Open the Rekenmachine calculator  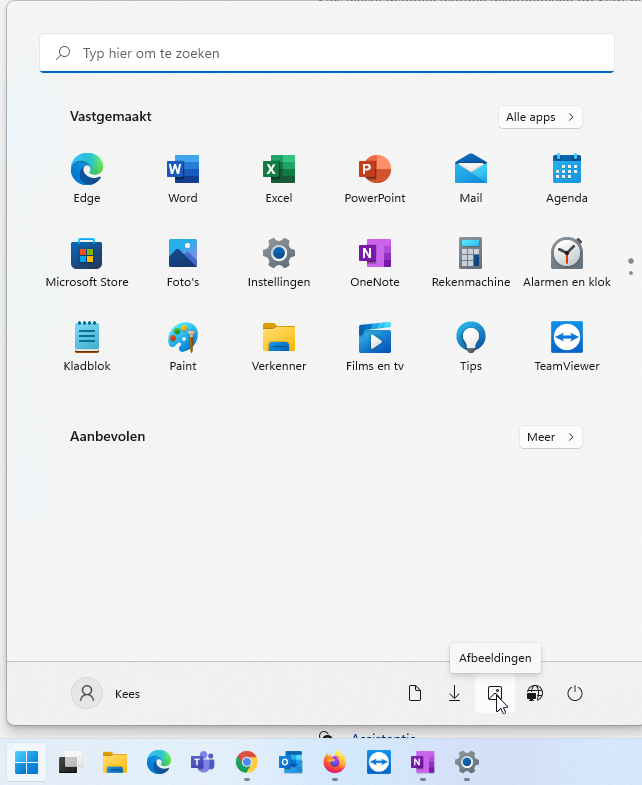(x=471, y=262)
